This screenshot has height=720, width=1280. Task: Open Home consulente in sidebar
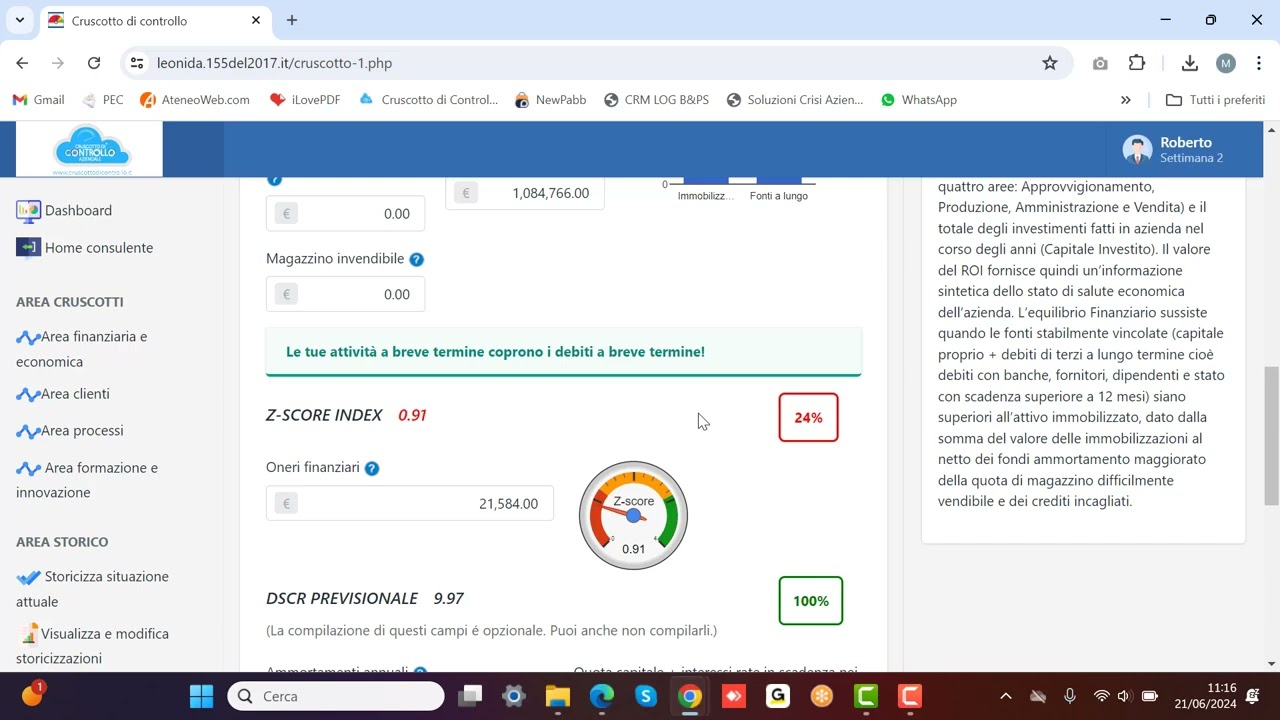pyautogui.click(x=98, y=248)
